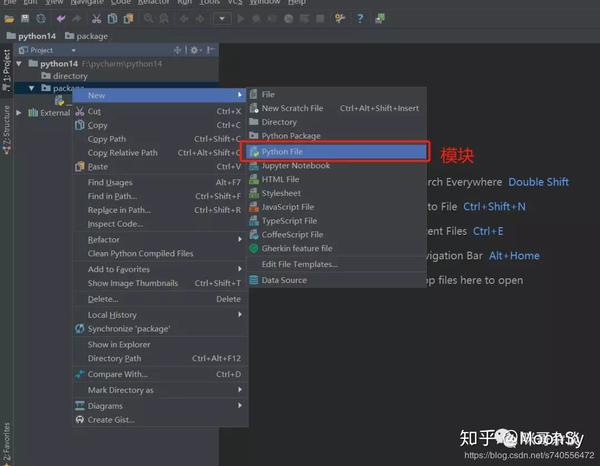Select Find in Path... menu entry
Viewport: 600px width, 466px height.
click(159, 196)
